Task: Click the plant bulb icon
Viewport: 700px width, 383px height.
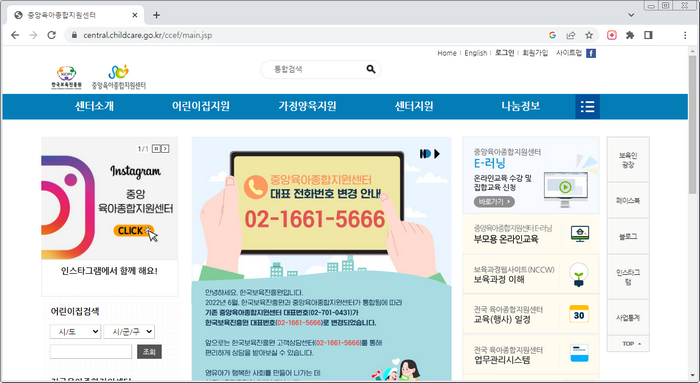Action: point(579,274)
